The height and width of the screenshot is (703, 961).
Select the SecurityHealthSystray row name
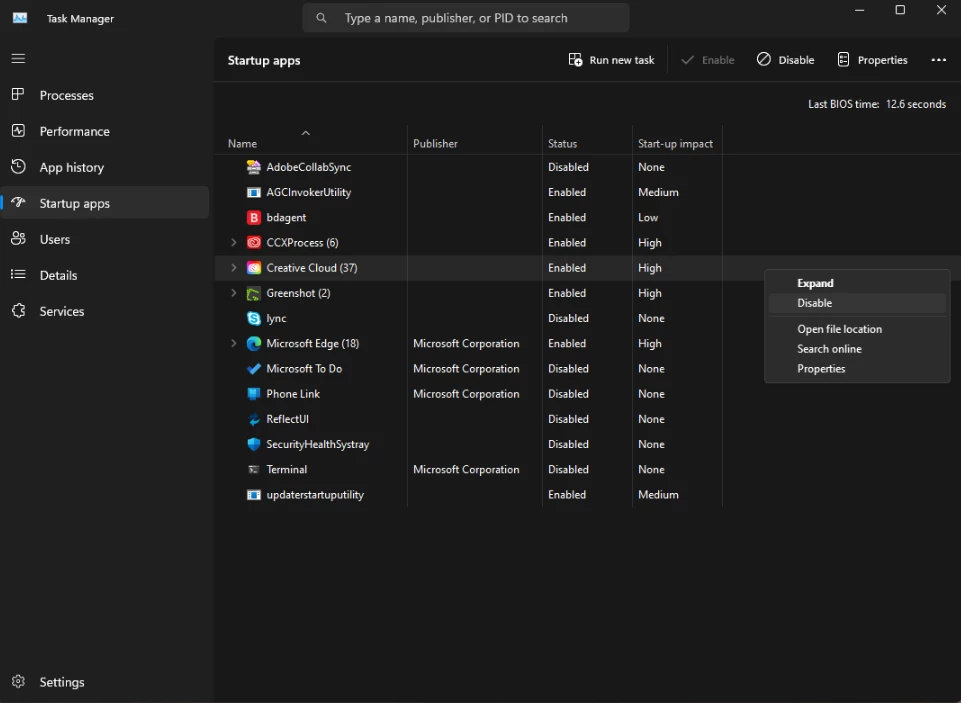317,444
